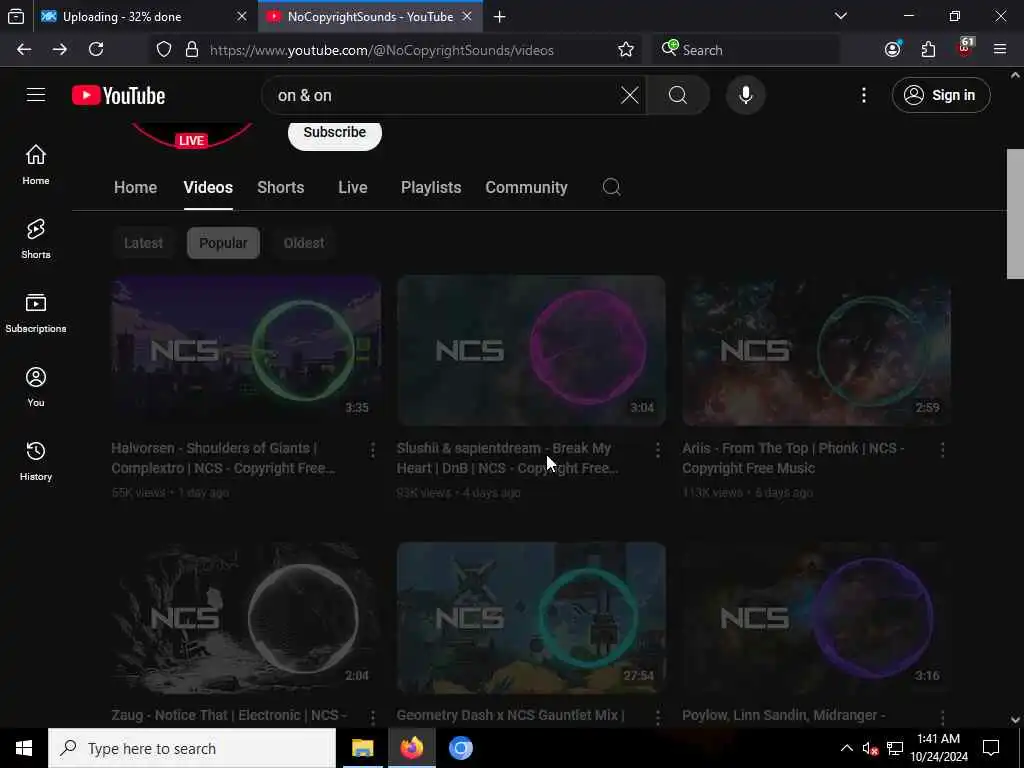Go to Home in the sidebar
This screenshot has height=768, width=1024.
(36, 165)
